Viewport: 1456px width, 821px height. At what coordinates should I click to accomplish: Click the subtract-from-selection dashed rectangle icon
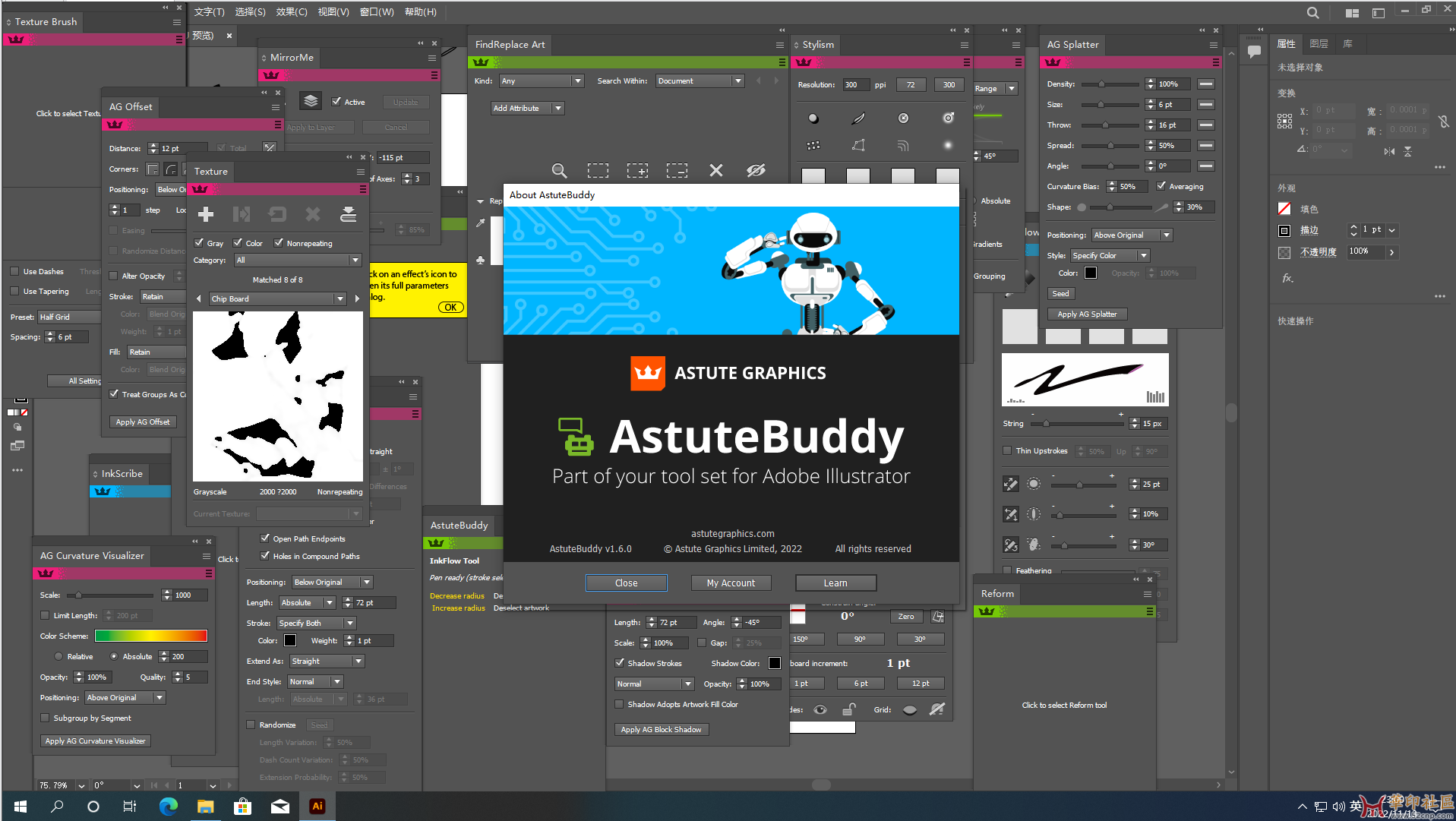tap(677, 170)
